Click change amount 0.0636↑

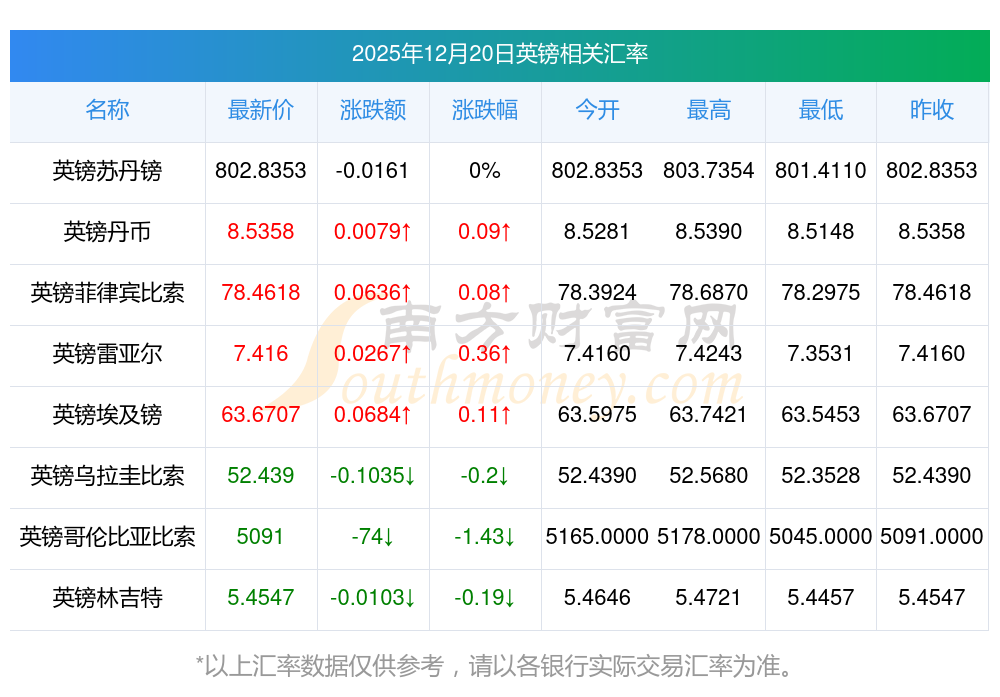(373, 293)
